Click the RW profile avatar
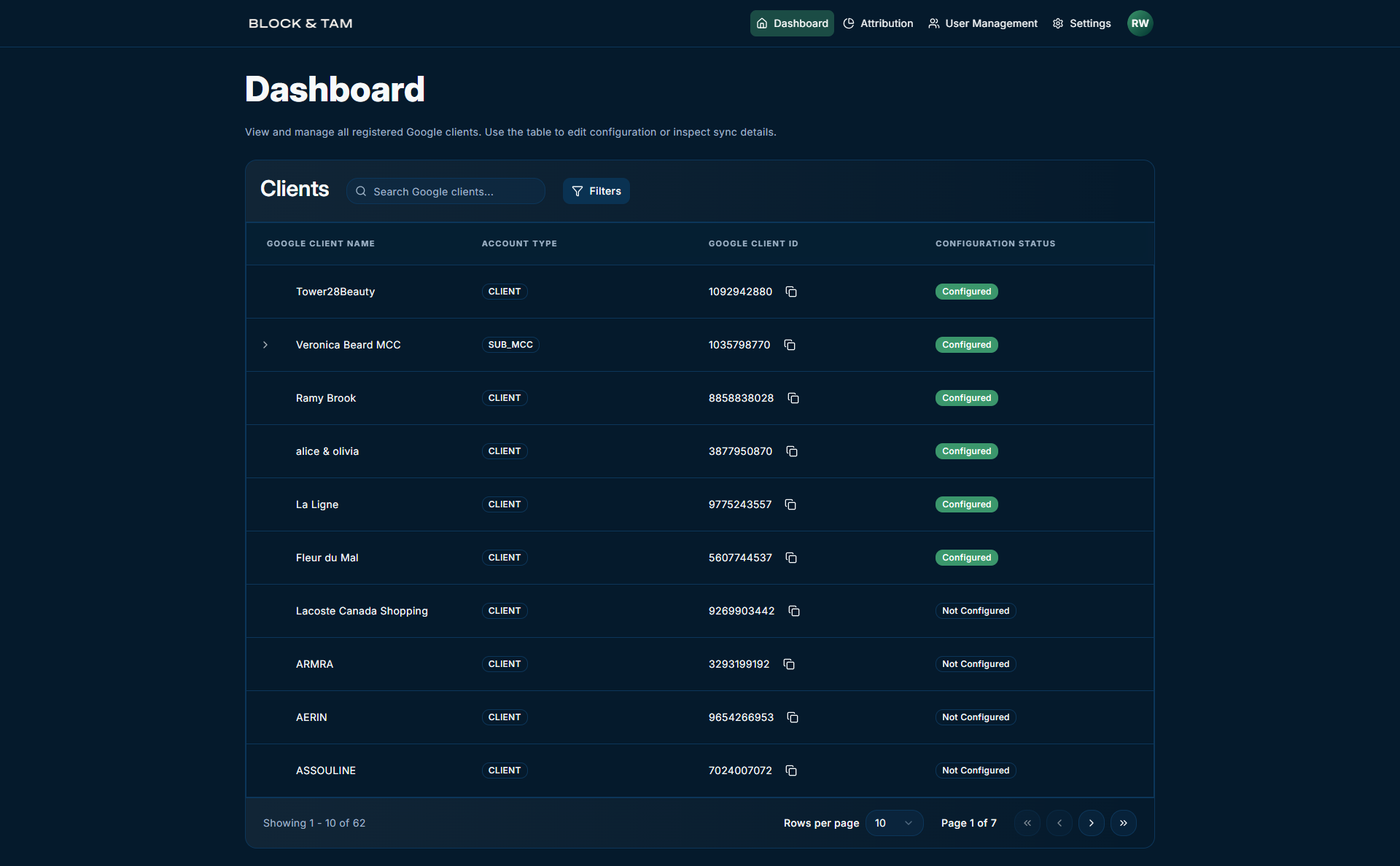This screenshot has height=866, width=1400. pos(1140,23)
